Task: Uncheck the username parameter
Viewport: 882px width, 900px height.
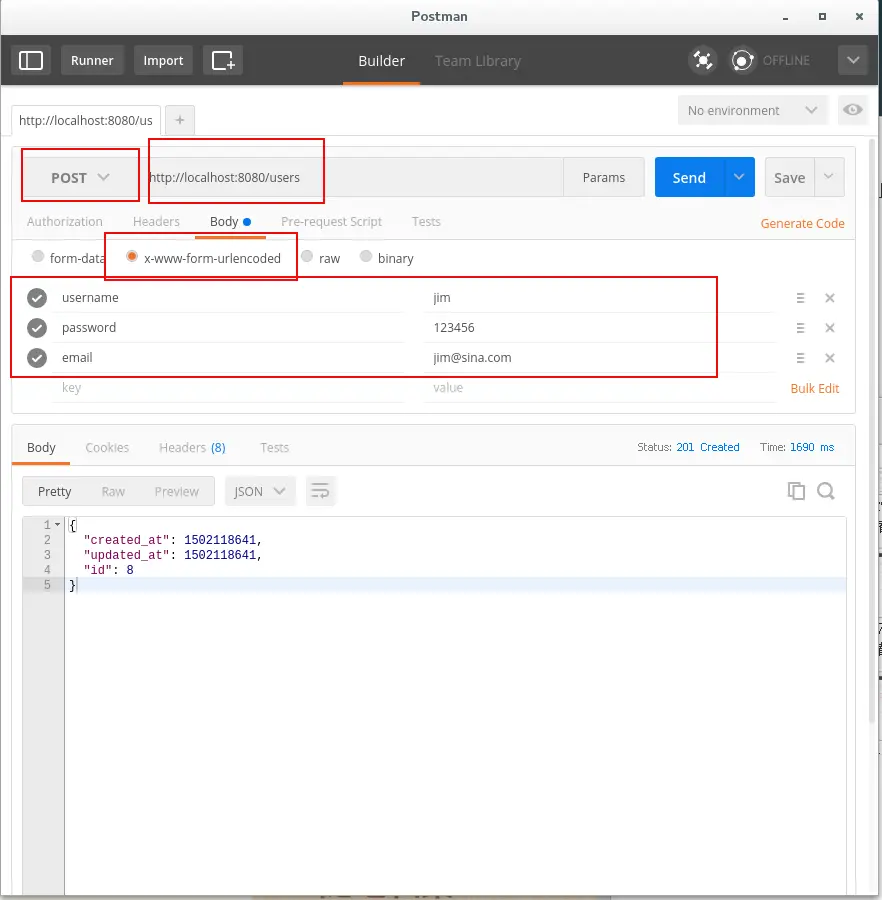Action: tap(37, 298)
